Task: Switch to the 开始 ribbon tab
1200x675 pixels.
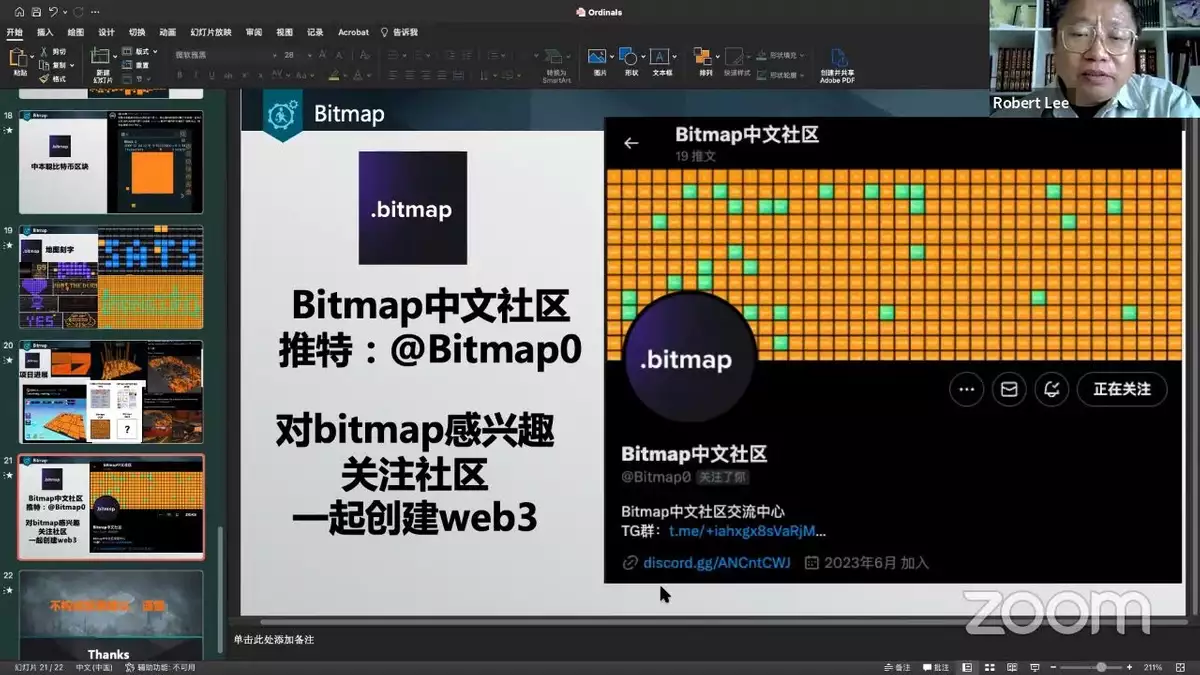Action: pos(14,32)
